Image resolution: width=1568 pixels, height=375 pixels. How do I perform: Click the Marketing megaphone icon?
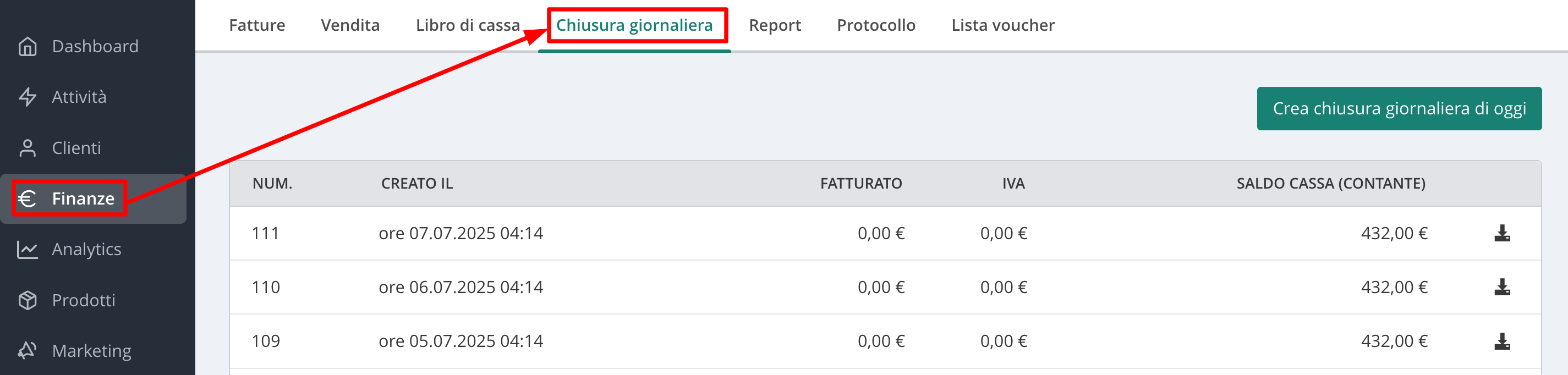click(x=28, y=351)
